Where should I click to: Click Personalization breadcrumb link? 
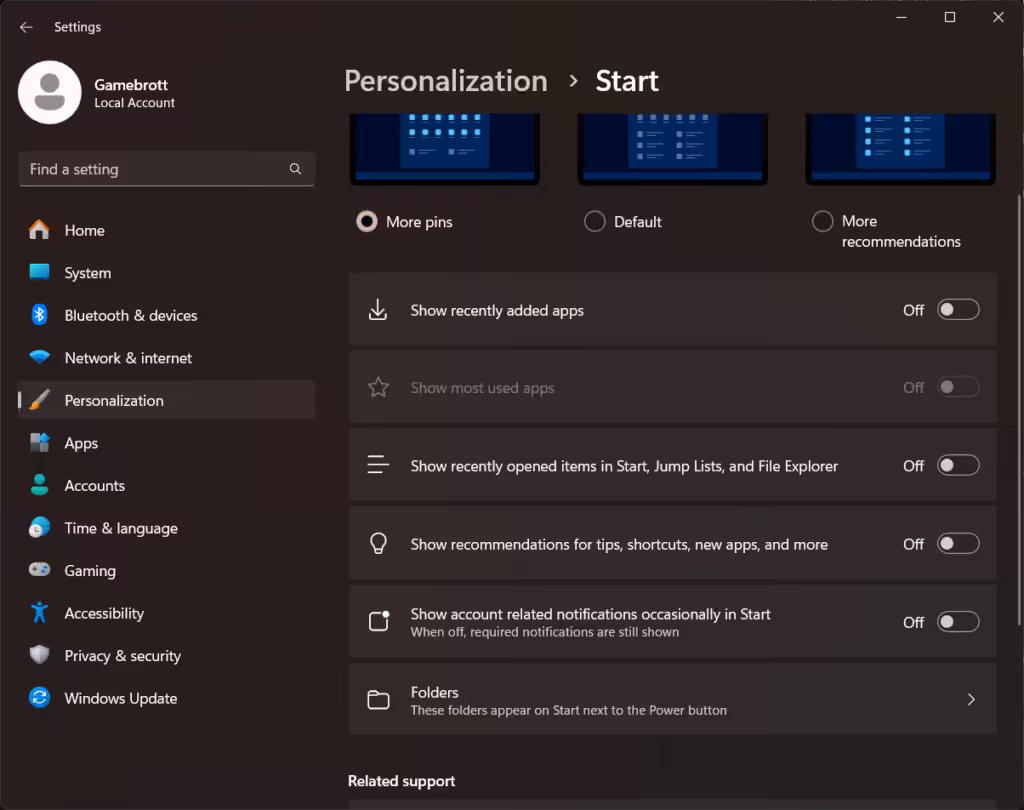(446, 81)
